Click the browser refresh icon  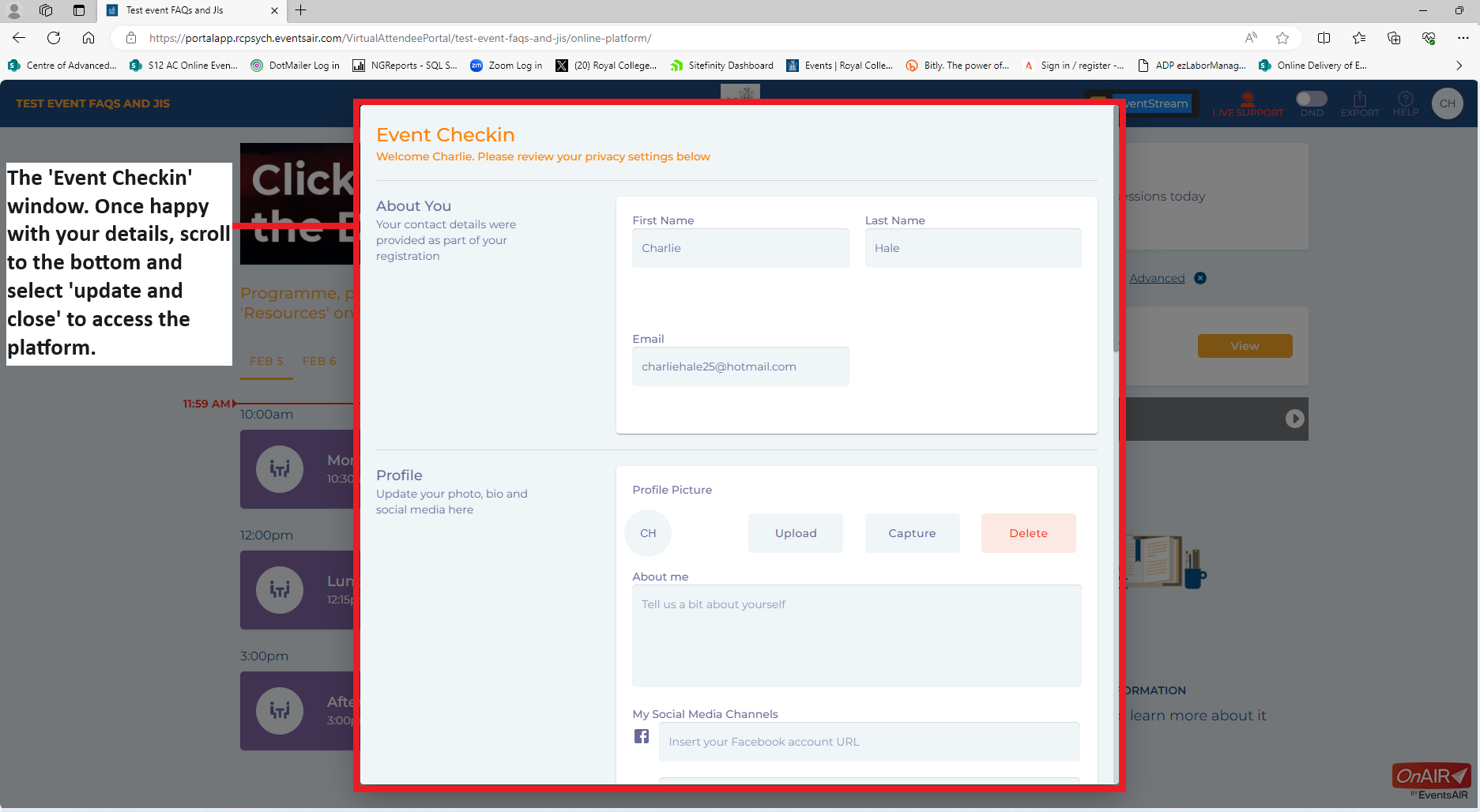[54, 38]
